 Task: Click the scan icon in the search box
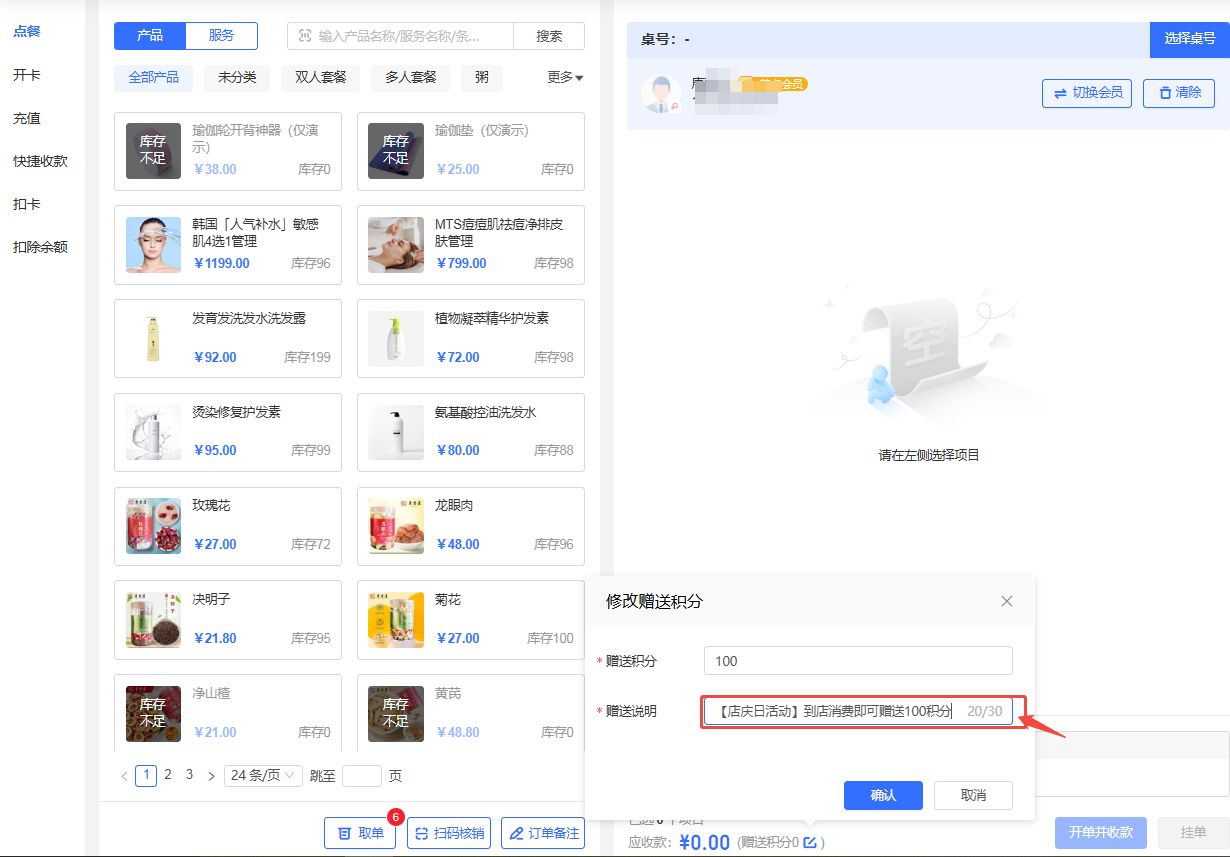coord(305,36)
